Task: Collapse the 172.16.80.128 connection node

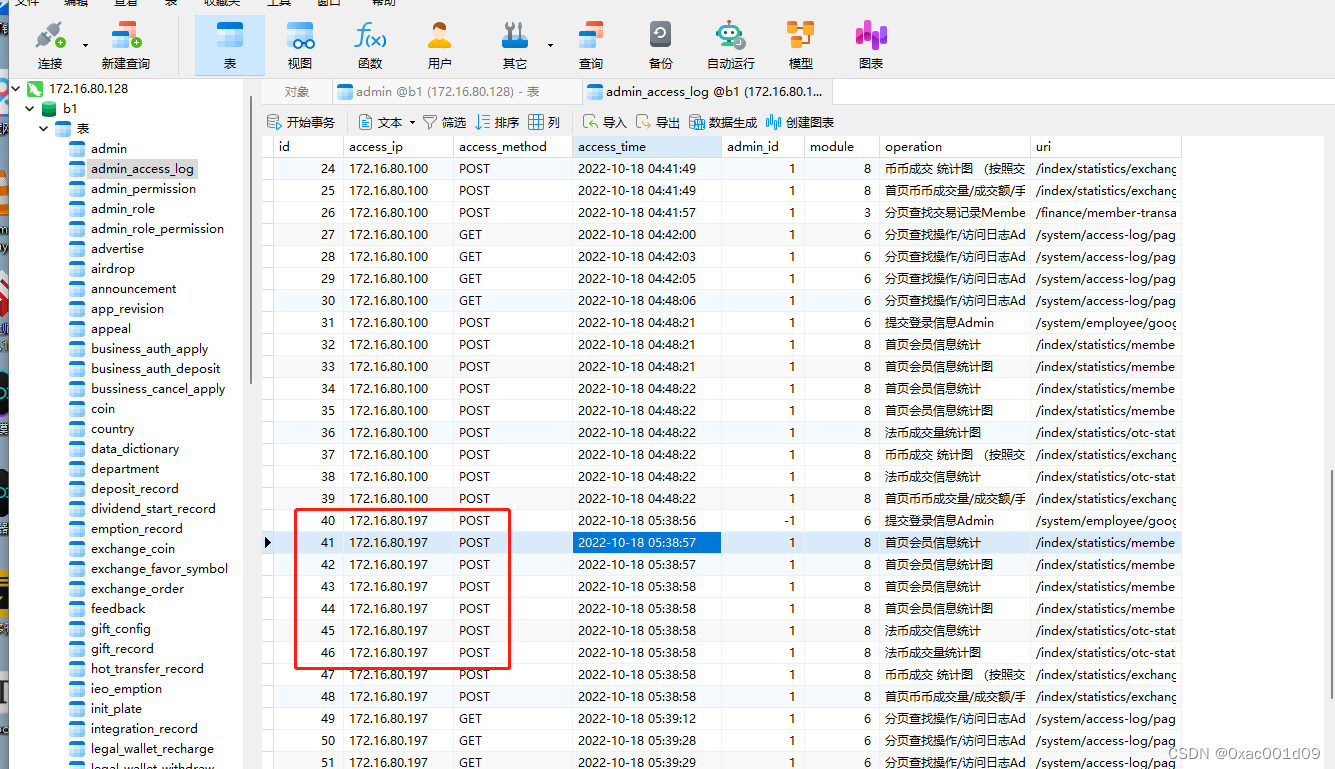Action: [x=16, y=89]
